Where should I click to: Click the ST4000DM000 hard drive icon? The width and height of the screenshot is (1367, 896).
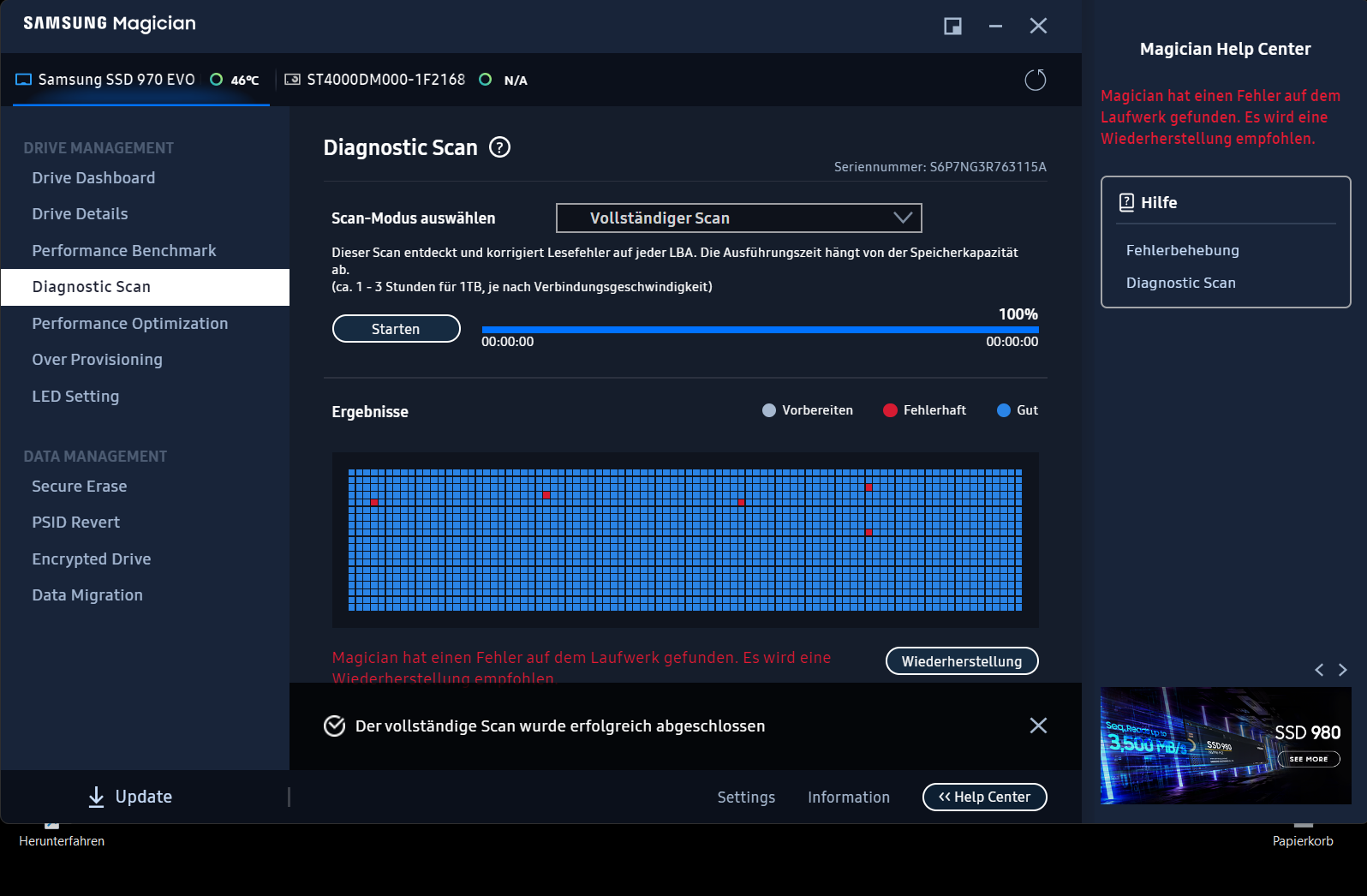coord(292,80)
